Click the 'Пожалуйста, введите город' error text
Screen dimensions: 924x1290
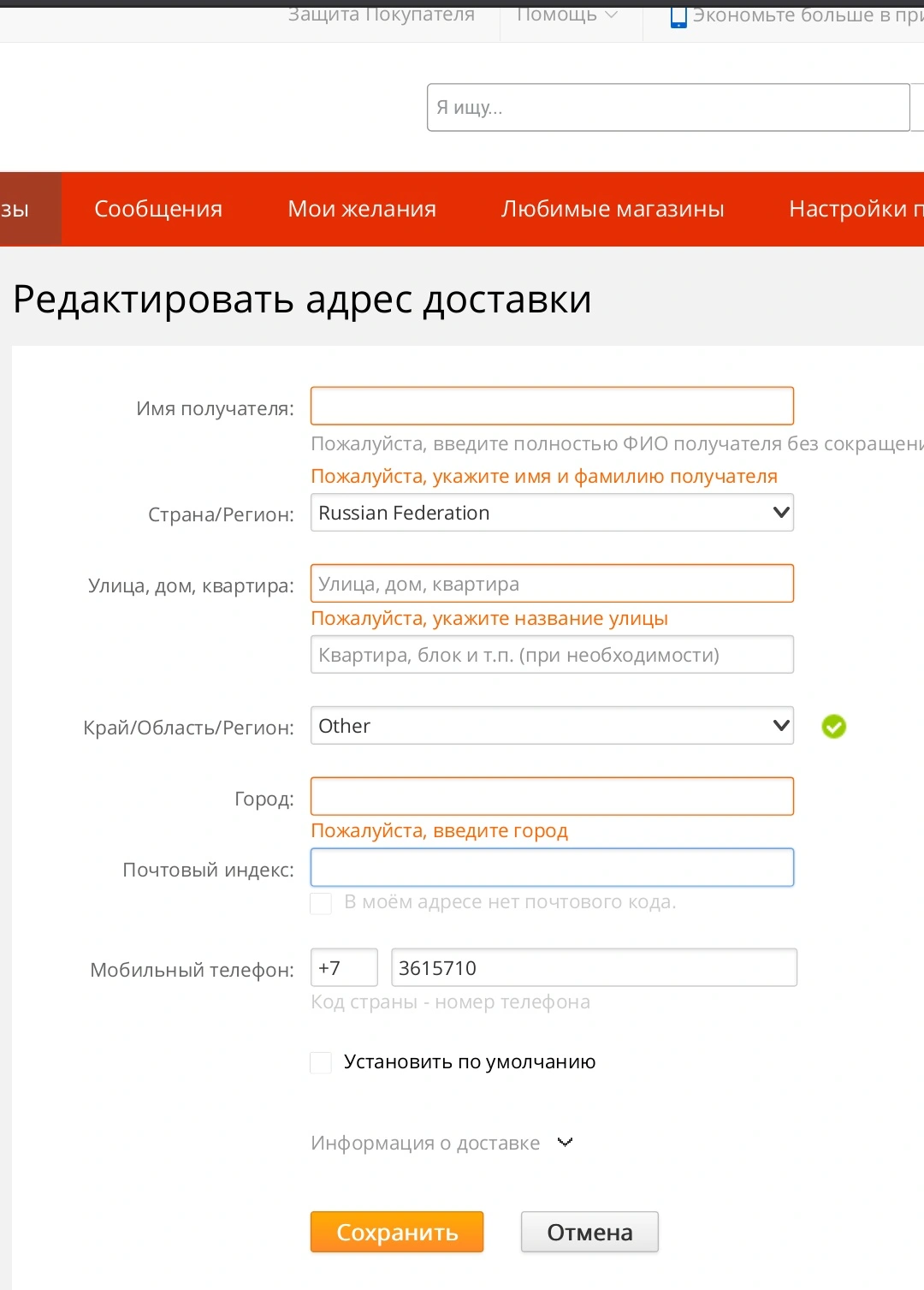pyautogui.click(x=440, y=830)
